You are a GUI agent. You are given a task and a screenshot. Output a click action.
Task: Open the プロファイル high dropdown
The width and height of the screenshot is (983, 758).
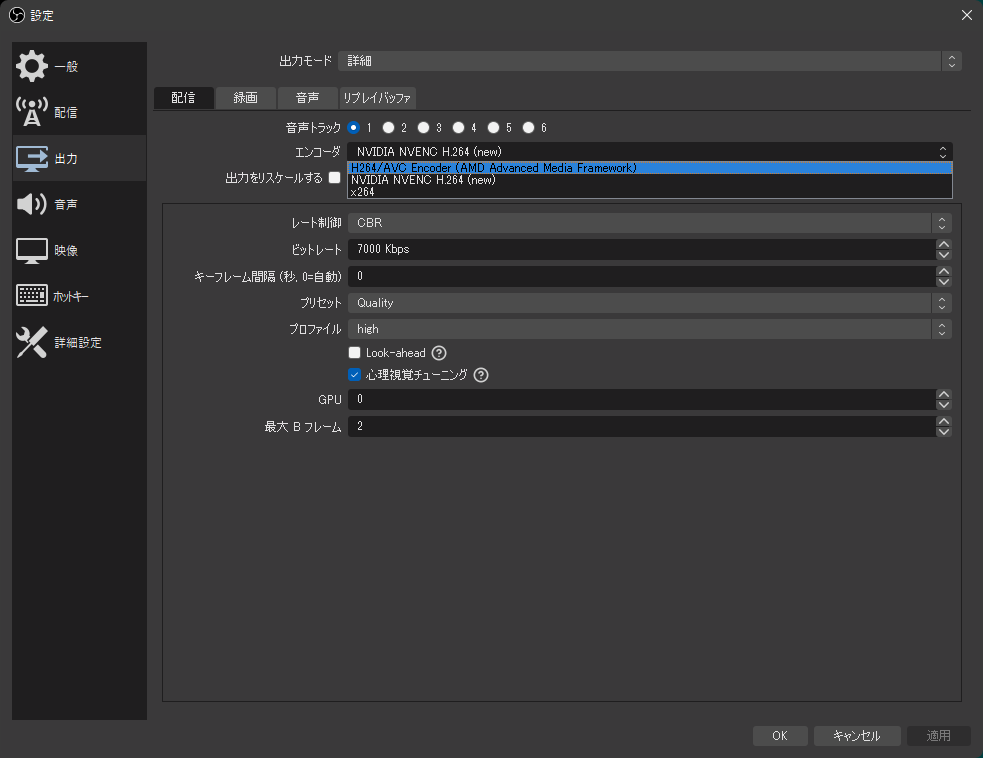pyautogui.click(x=650, y=329)
